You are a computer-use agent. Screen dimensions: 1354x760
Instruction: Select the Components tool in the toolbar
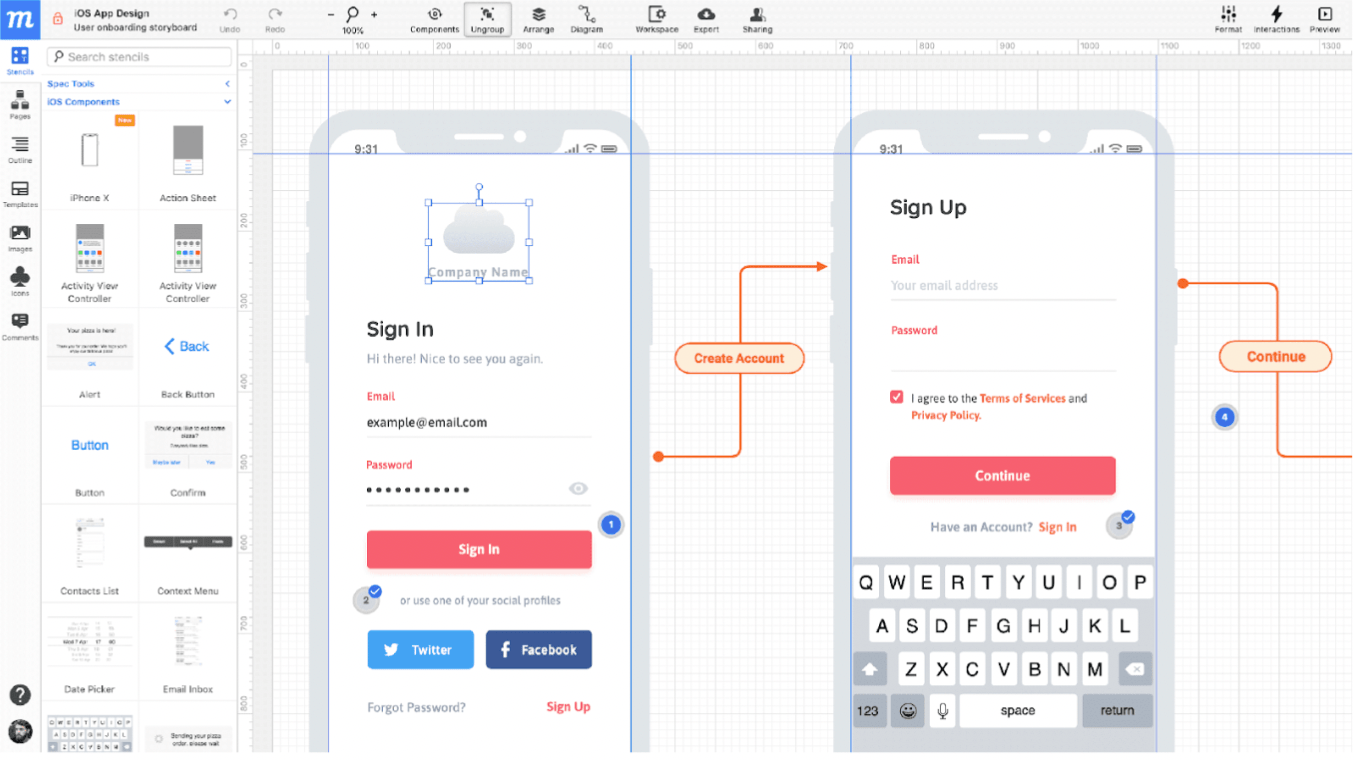434,18
